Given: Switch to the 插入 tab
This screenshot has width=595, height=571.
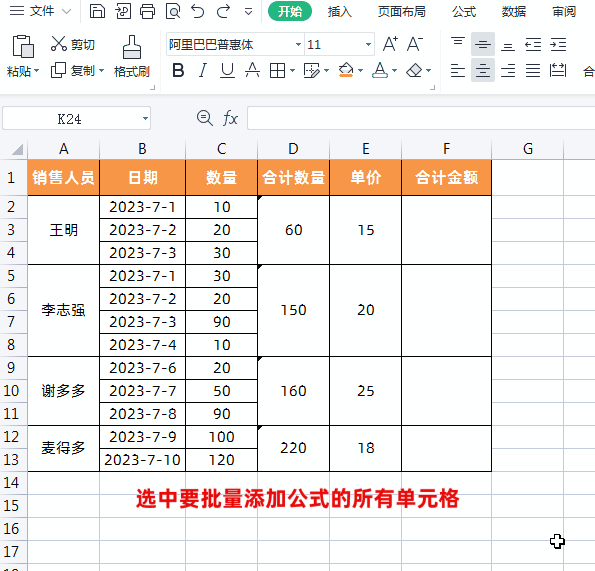Looking at the screenshot, I should coord(340,11).
